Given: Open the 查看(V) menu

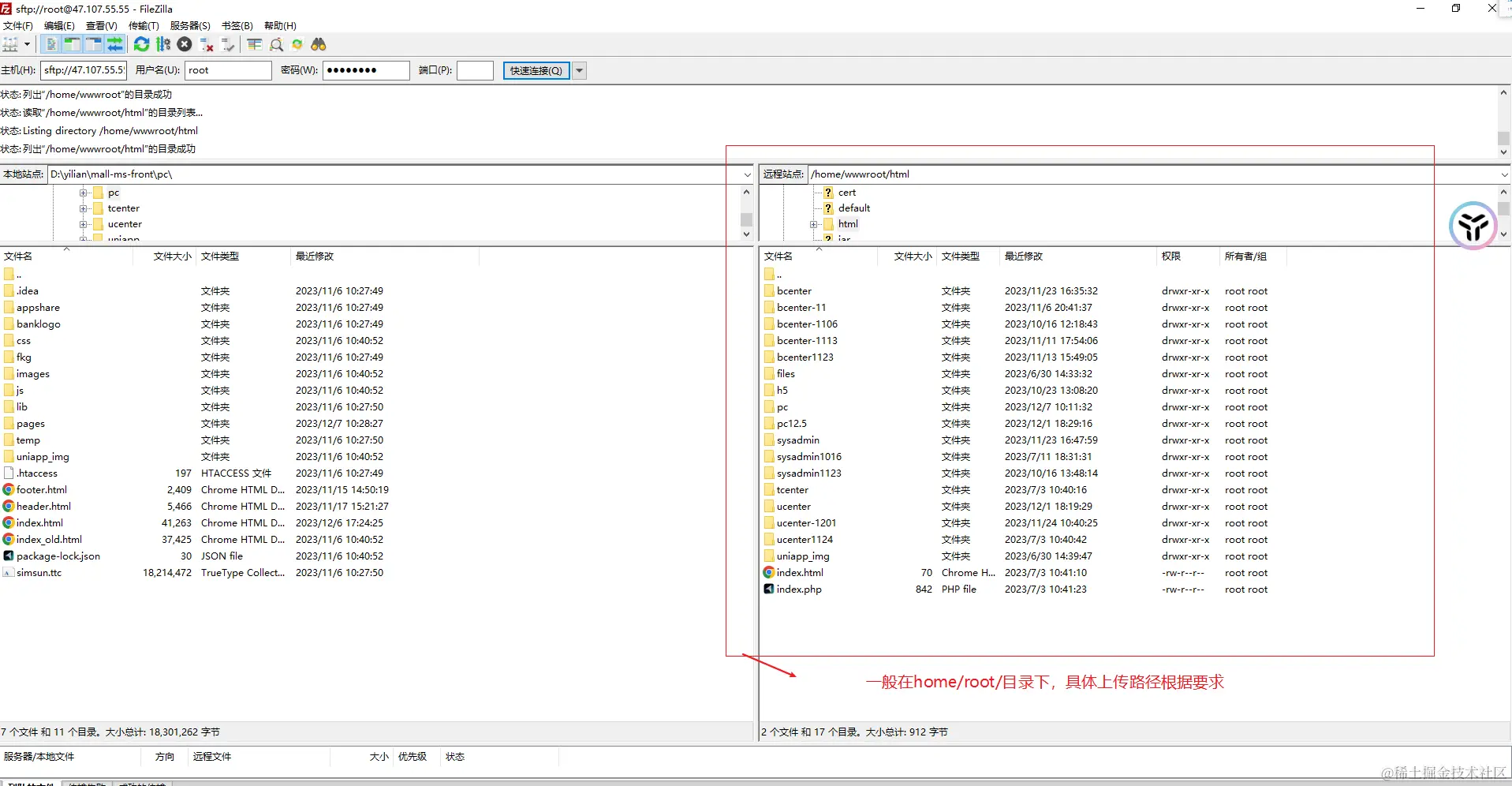Looking at the screenshot, I should [x=102, y=25].
